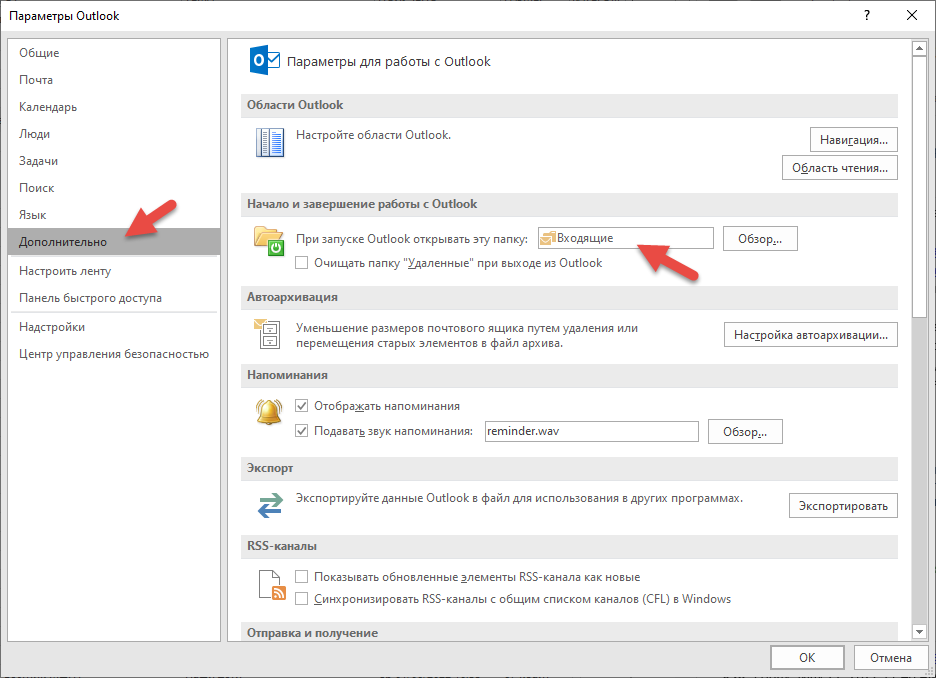The width and height of the screenshot is (936, 678).
Task: Click the Отправка и получение section header
Action: tap(569, 632)
